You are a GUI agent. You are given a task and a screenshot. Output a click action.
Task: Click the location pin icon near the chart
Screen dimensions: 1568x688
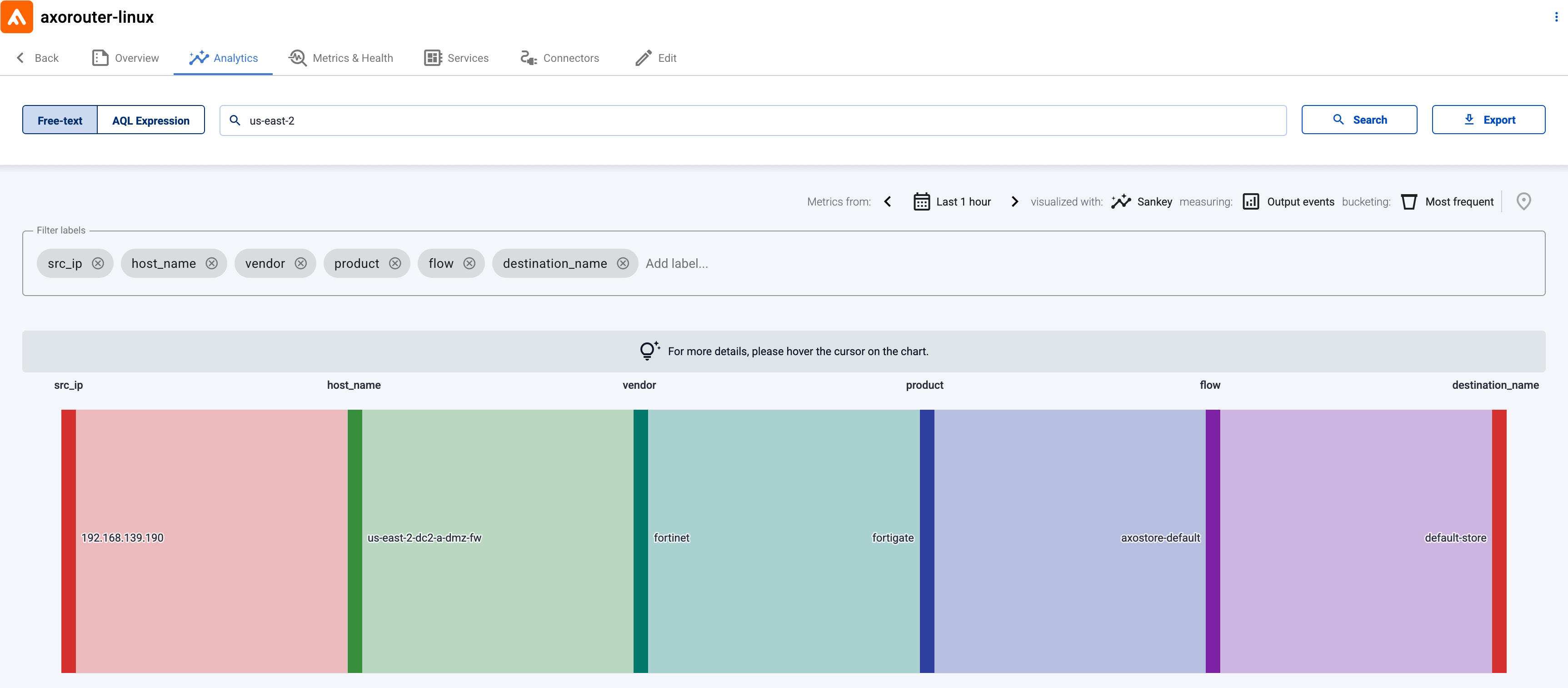pyautogui.click(x=1523, y=201)
